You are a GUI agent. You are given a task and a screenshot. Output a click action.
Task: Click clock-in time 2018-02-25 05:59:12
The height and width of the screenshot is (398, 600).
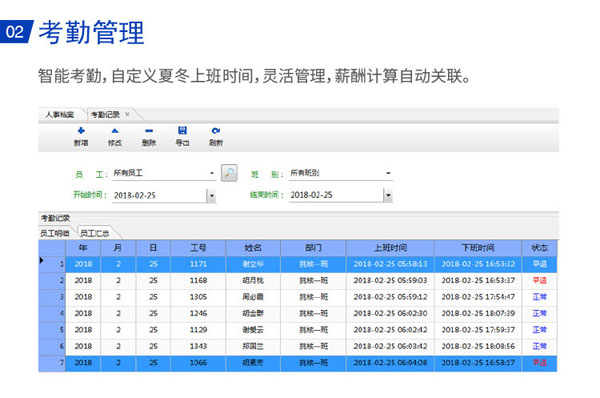pyautogui.click(x=390, y=297)
